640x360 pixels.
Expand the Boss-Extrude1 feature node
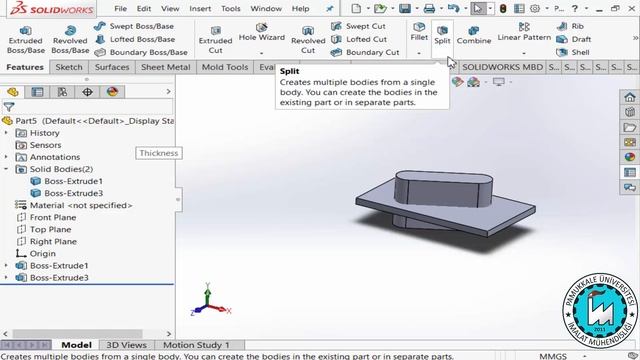click(6, 266)
